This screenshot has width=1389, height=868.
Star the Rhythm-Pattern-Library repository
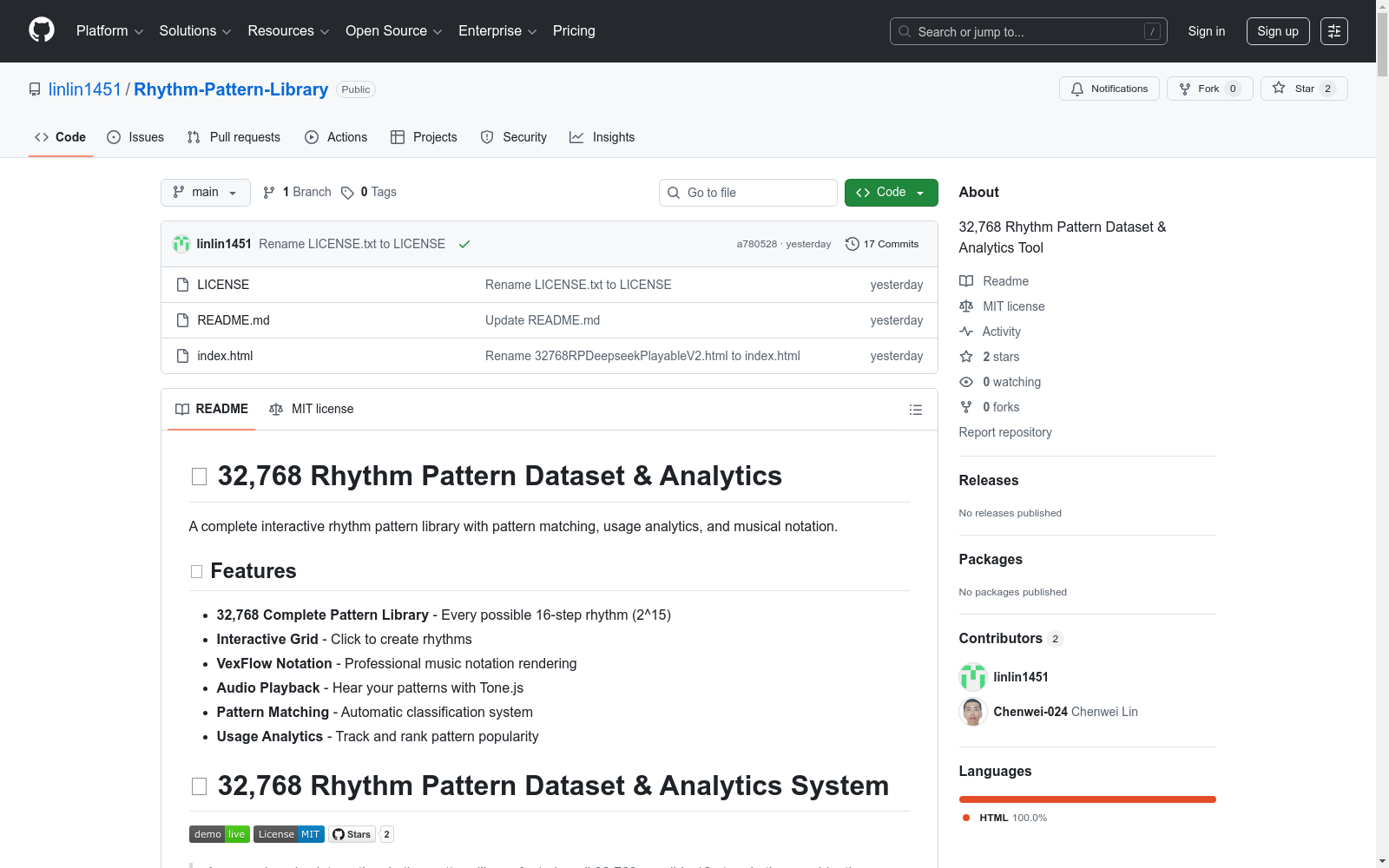1304,89
